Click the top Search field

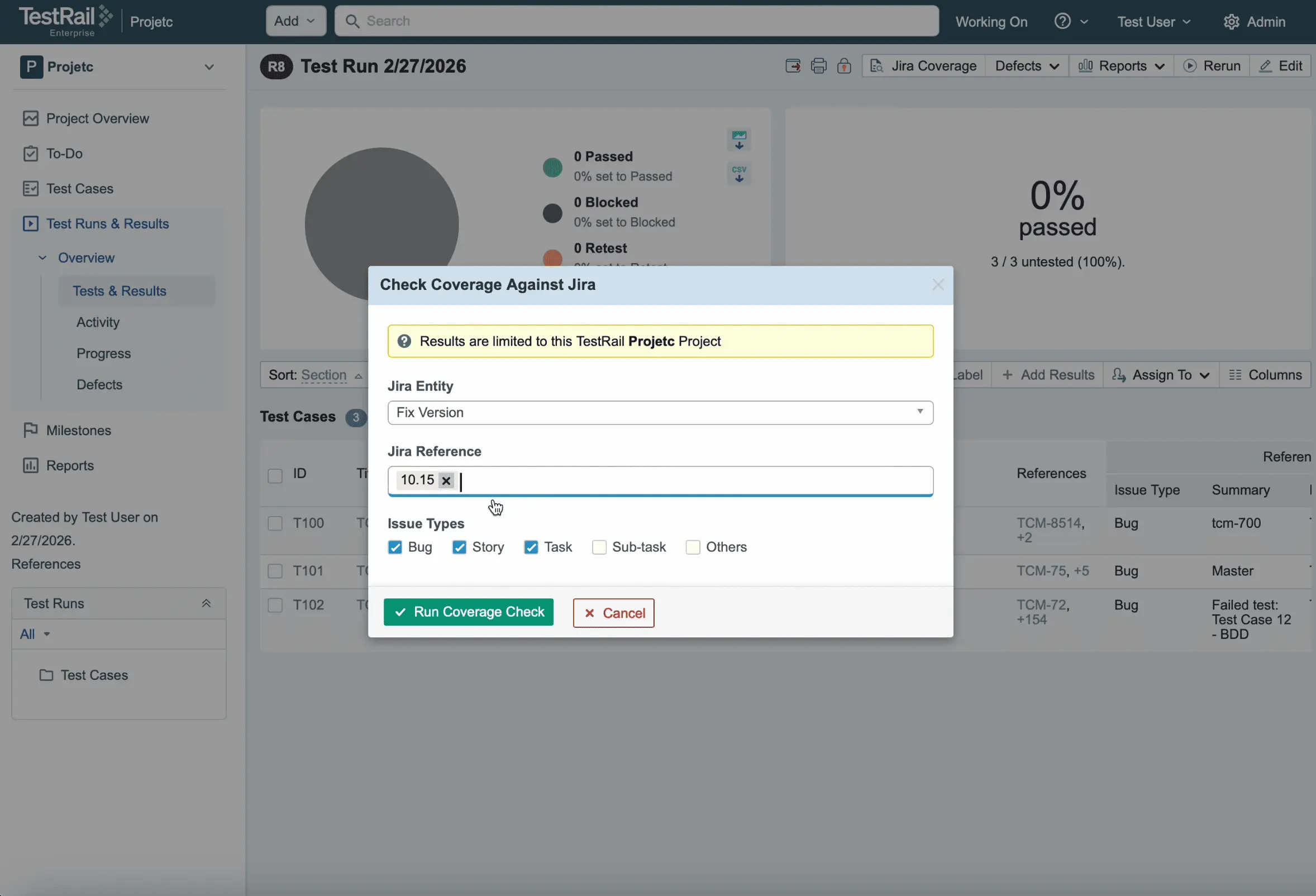point(636,21)
